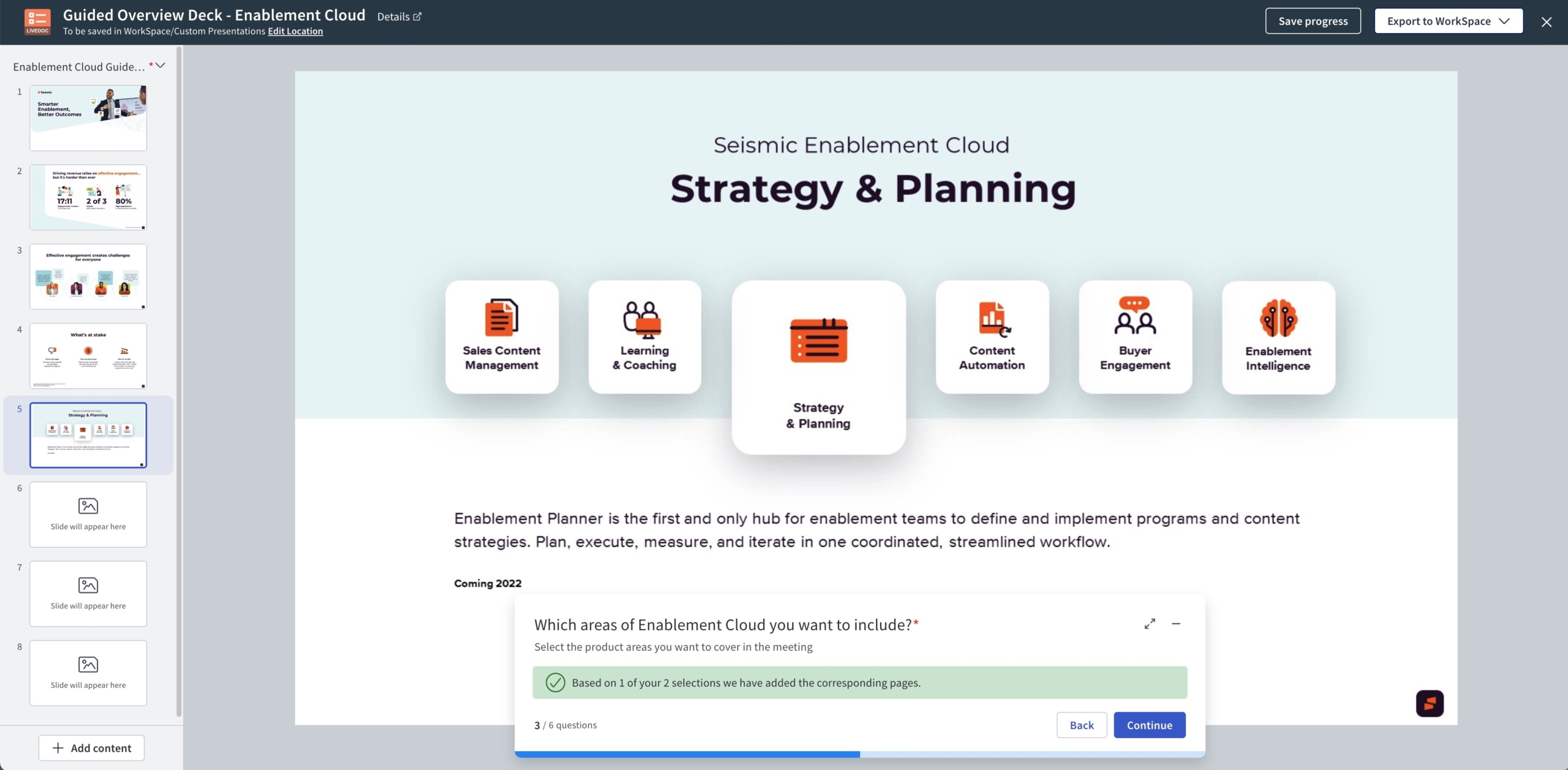Click Save progress button

(x=1313, y=21)
